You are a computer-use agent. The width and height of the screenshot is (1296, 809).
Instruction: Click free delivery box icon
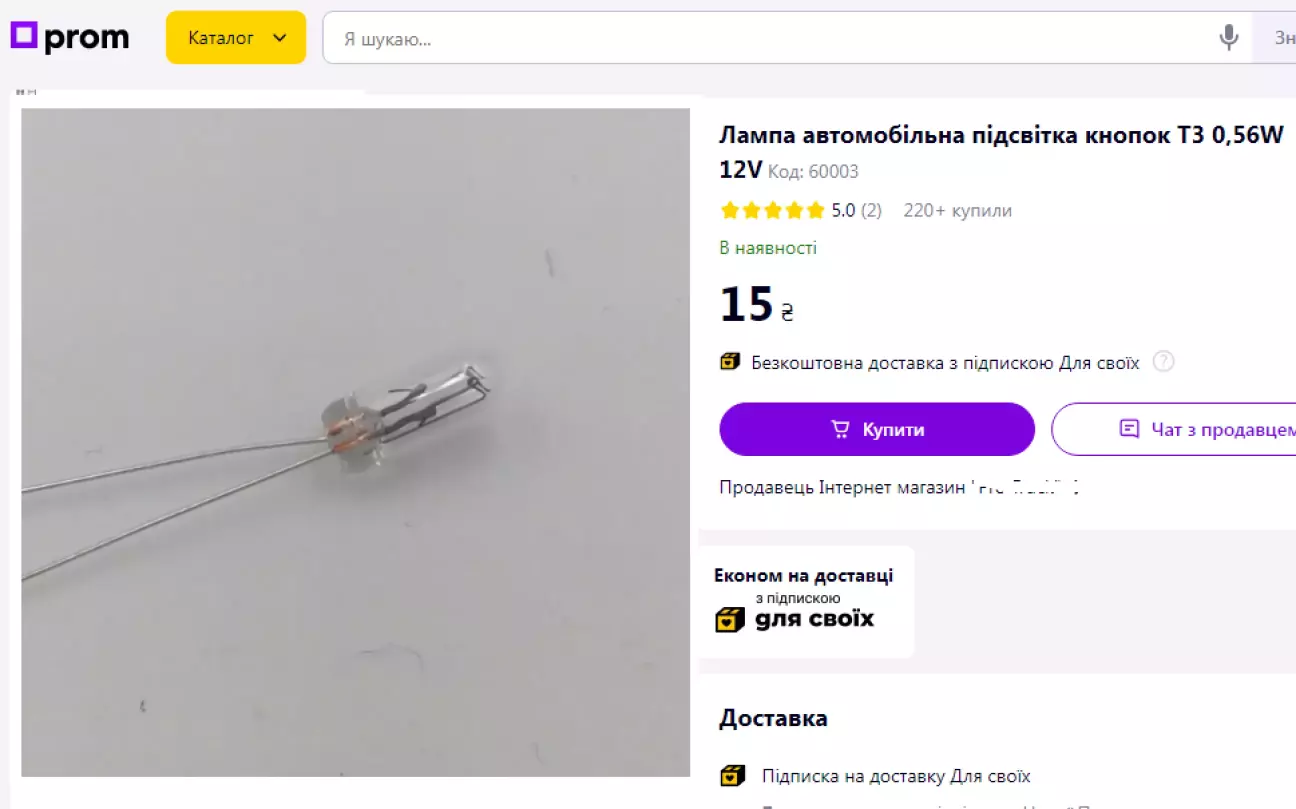click(x=730, y=362)
